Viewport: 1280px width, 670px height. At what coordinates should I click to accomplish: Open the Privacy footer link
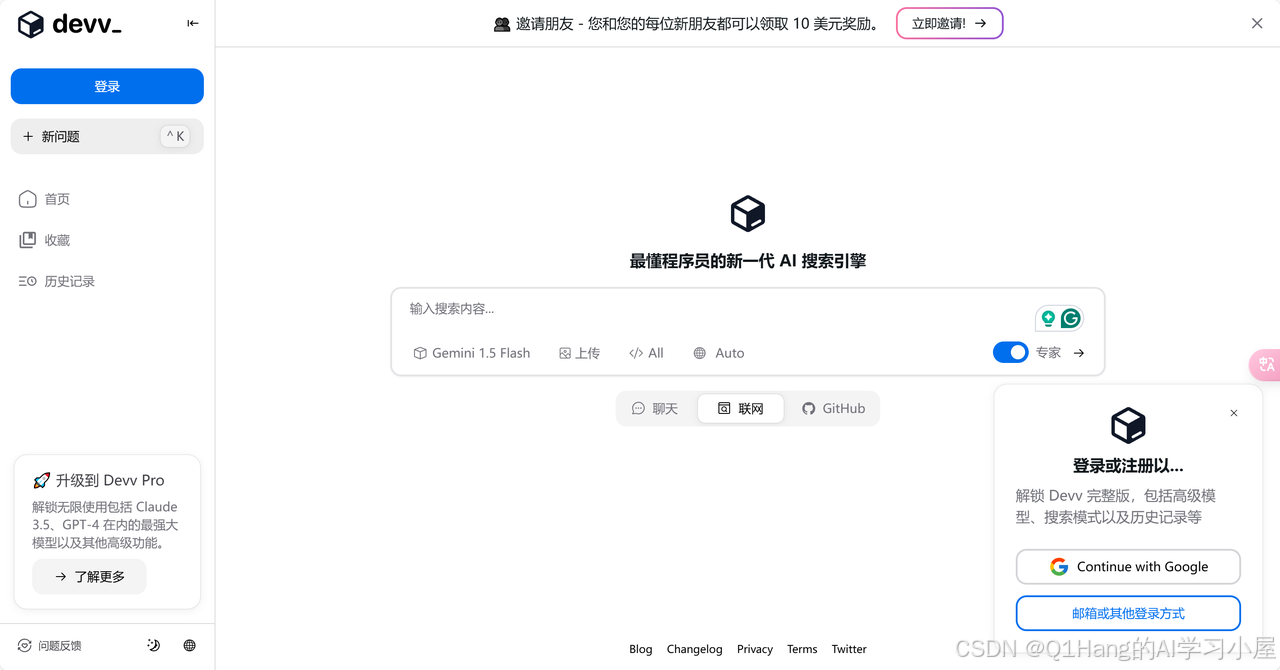click(x=755, y=649)
